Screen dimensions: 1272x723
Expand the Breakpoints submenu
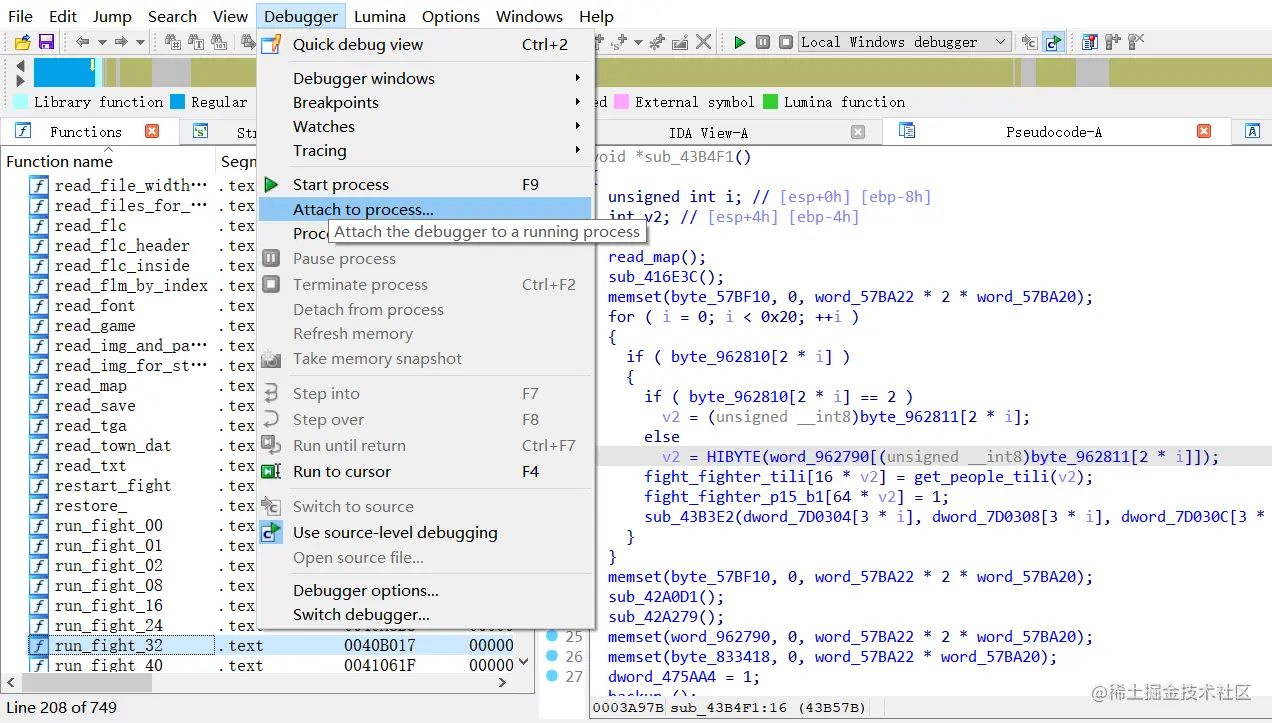425,102
